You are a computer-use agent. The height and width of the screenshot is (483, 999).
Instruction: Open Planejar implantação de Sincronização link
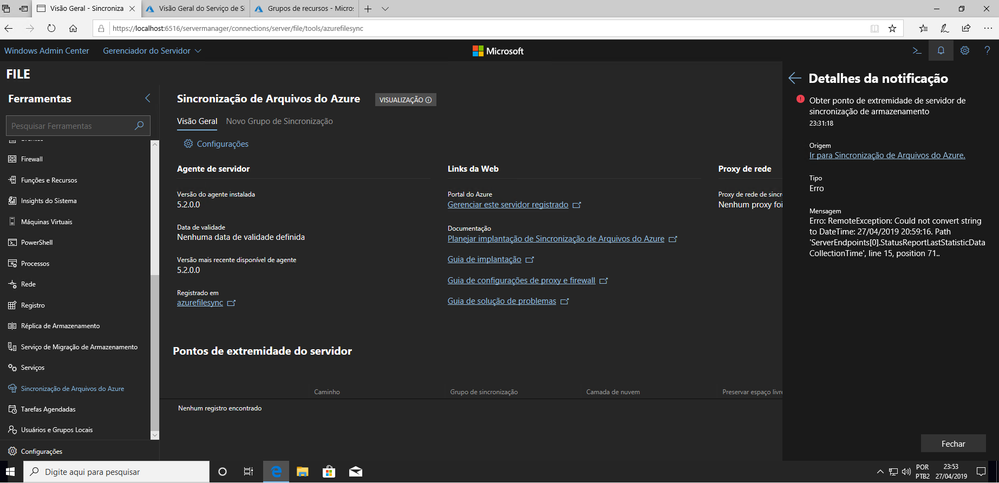pyautogui.click(x=556, y=239)
